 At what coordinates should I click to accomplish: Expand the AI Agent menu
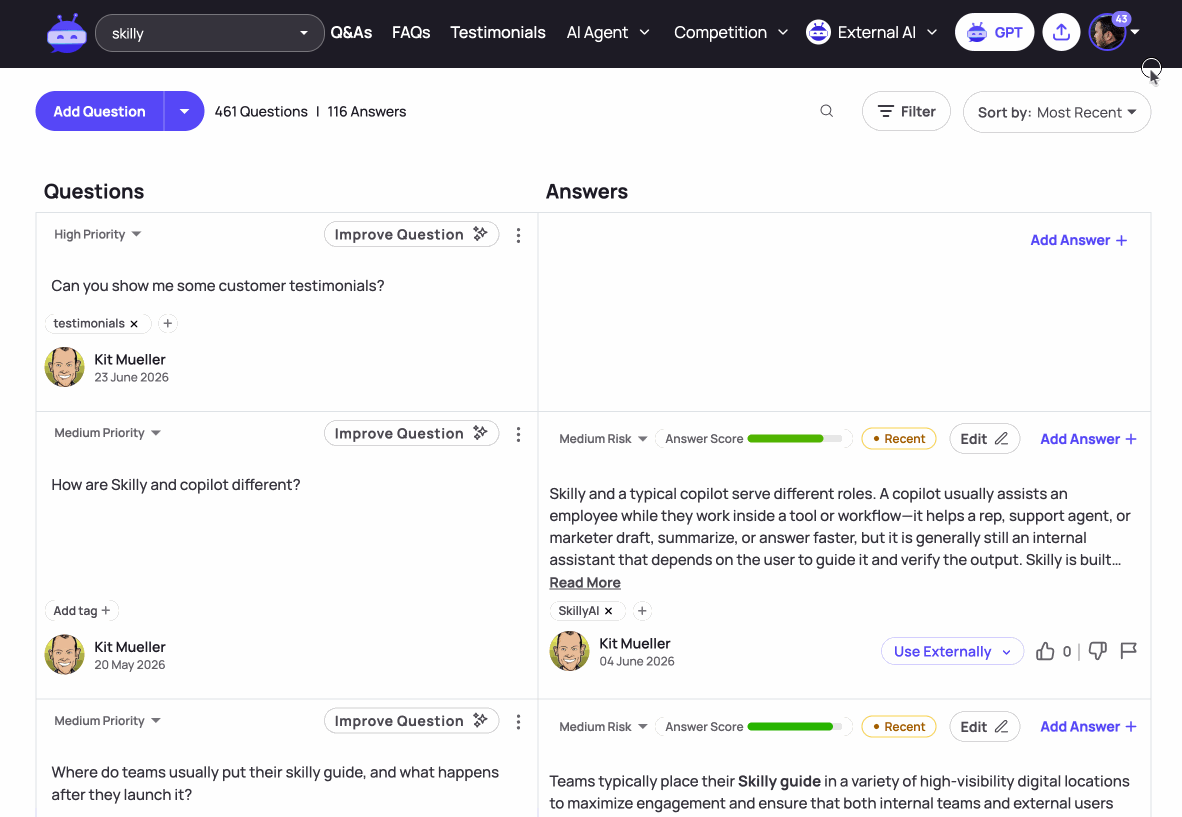click(608, 32)
